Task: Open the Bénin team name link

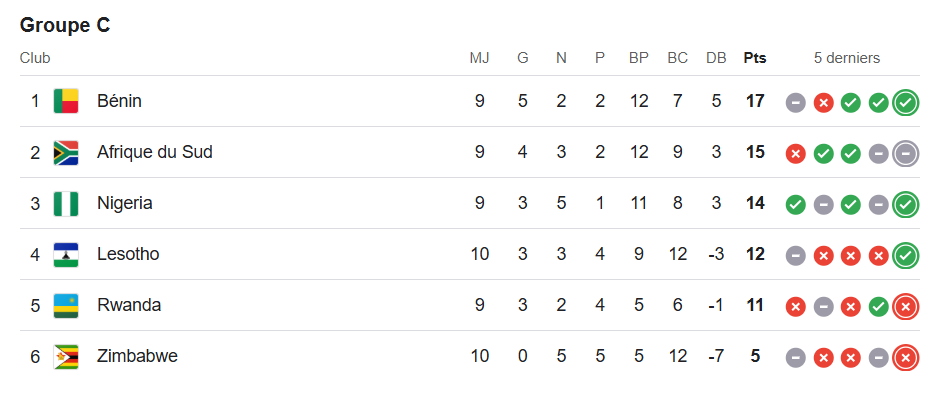Action: [x=119, y=101]
